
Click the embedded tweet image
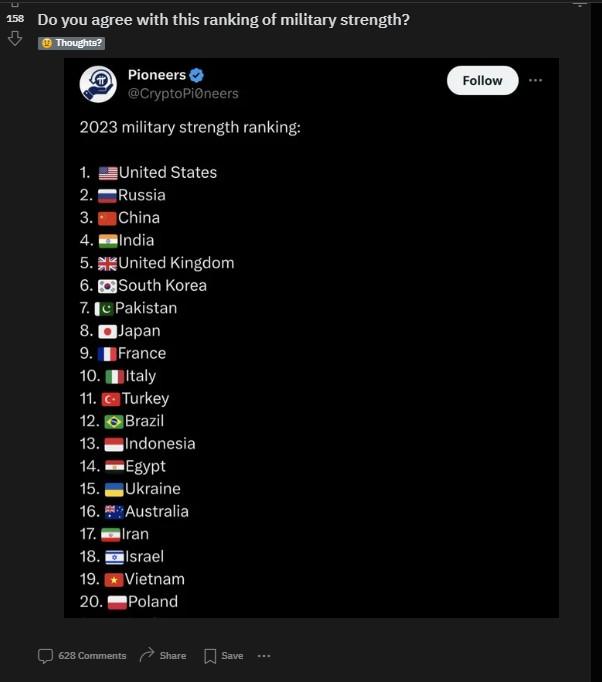click(311, 338)
